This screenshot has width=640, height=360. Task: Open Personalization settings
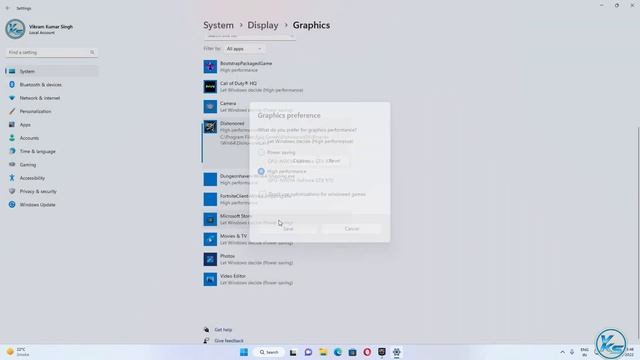coord(52,111)
